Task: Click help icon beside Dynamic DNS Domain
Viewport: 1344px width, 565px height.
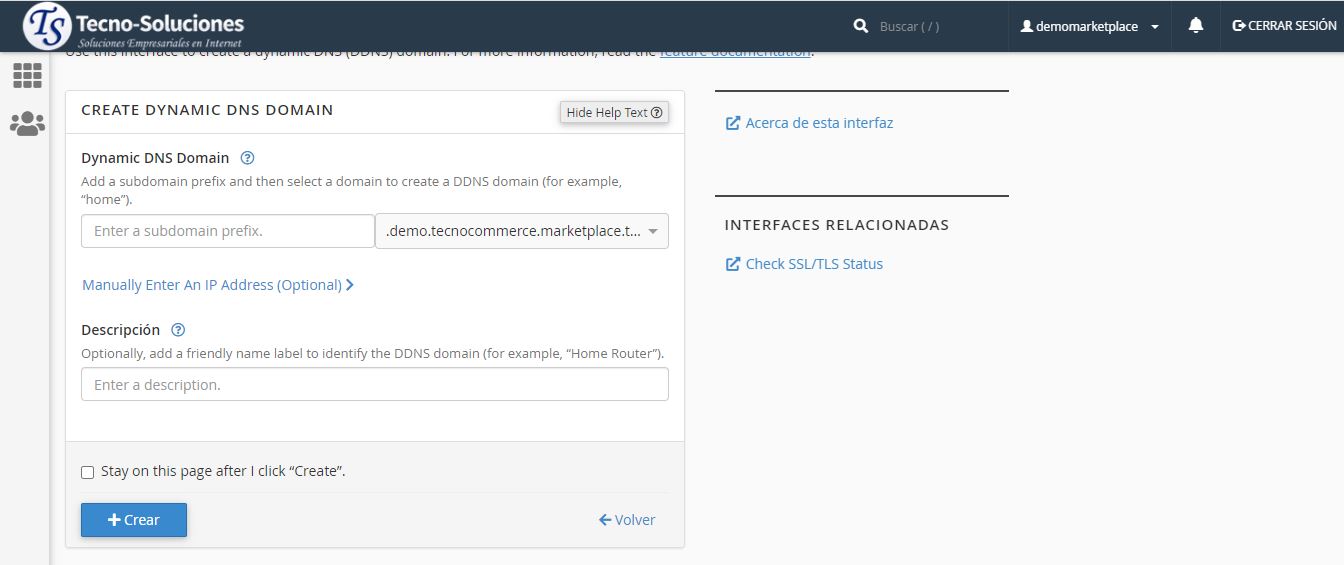Action: [248, 158]
